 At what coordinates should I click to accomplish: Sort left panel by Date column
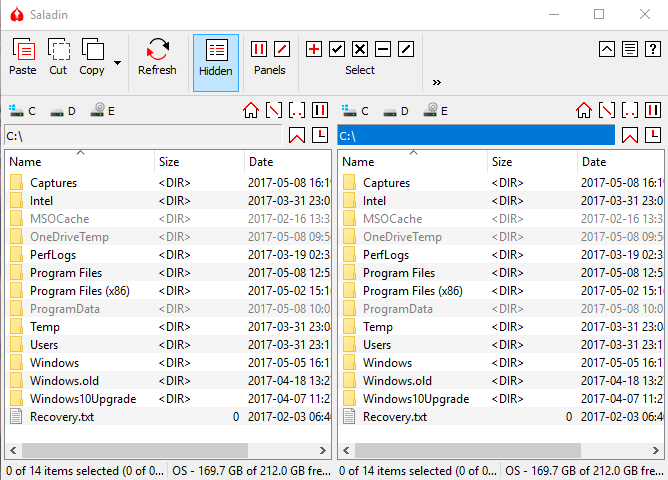[x=288, y=162]
